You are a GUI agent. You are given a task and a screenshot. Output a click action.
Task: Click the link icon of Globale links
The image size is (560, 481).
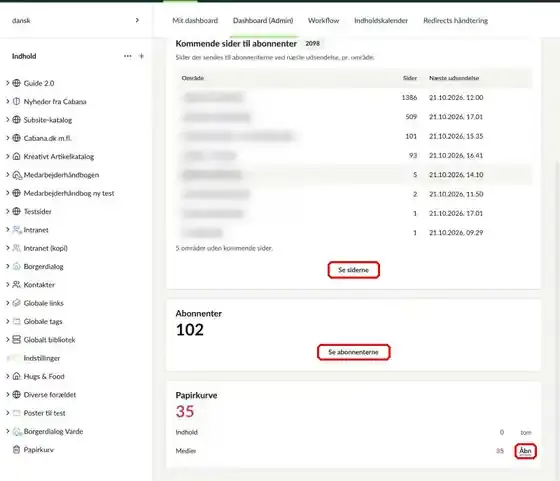point(16,303)
